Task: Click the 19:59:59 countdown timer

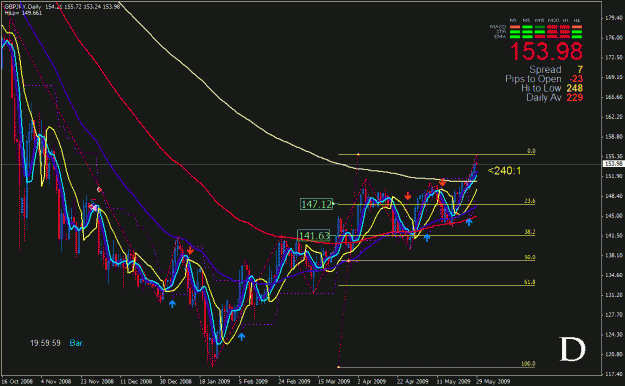Action: click(45, 343)
